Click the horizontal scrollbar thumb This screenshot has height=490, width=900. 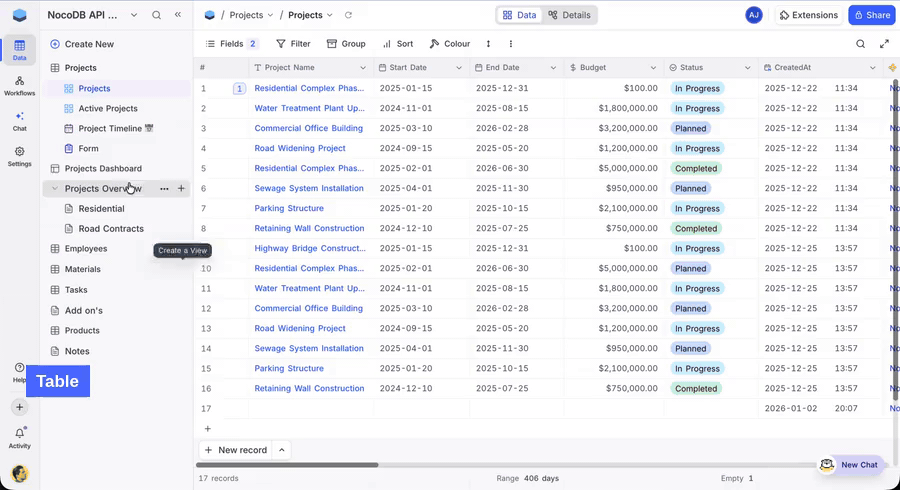point(287,465)
